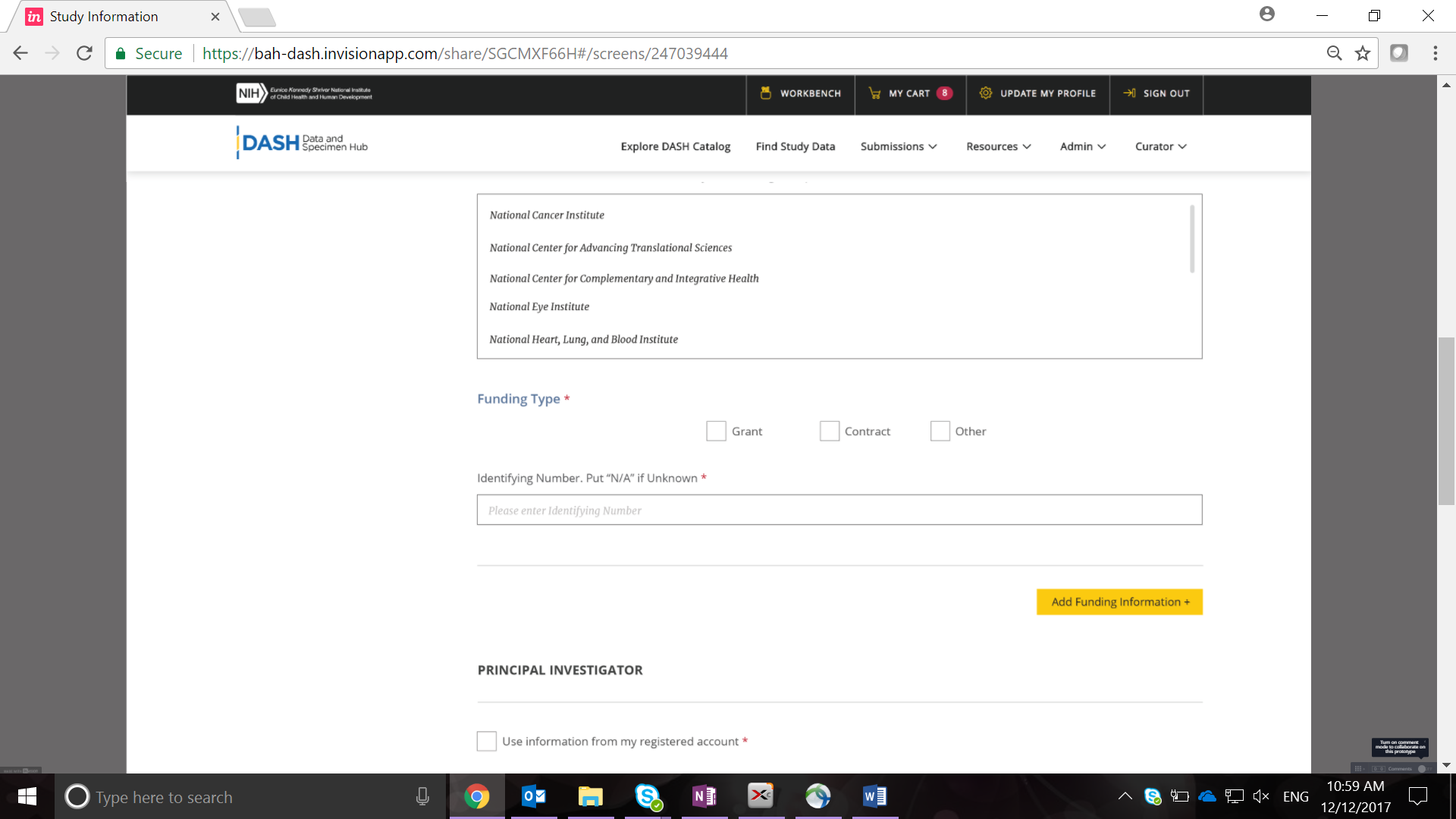Open My Cart shopping cart icon
The image size is (1456, 819).
click(874, 93)
